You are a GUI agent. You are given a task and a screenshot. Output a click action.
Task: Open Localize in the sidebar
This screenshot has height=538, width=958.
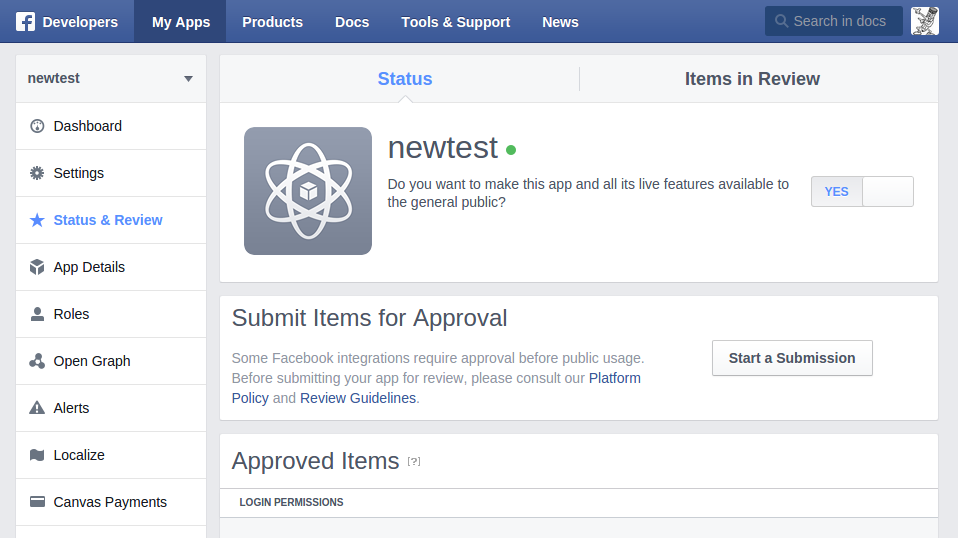coord(111,455)
